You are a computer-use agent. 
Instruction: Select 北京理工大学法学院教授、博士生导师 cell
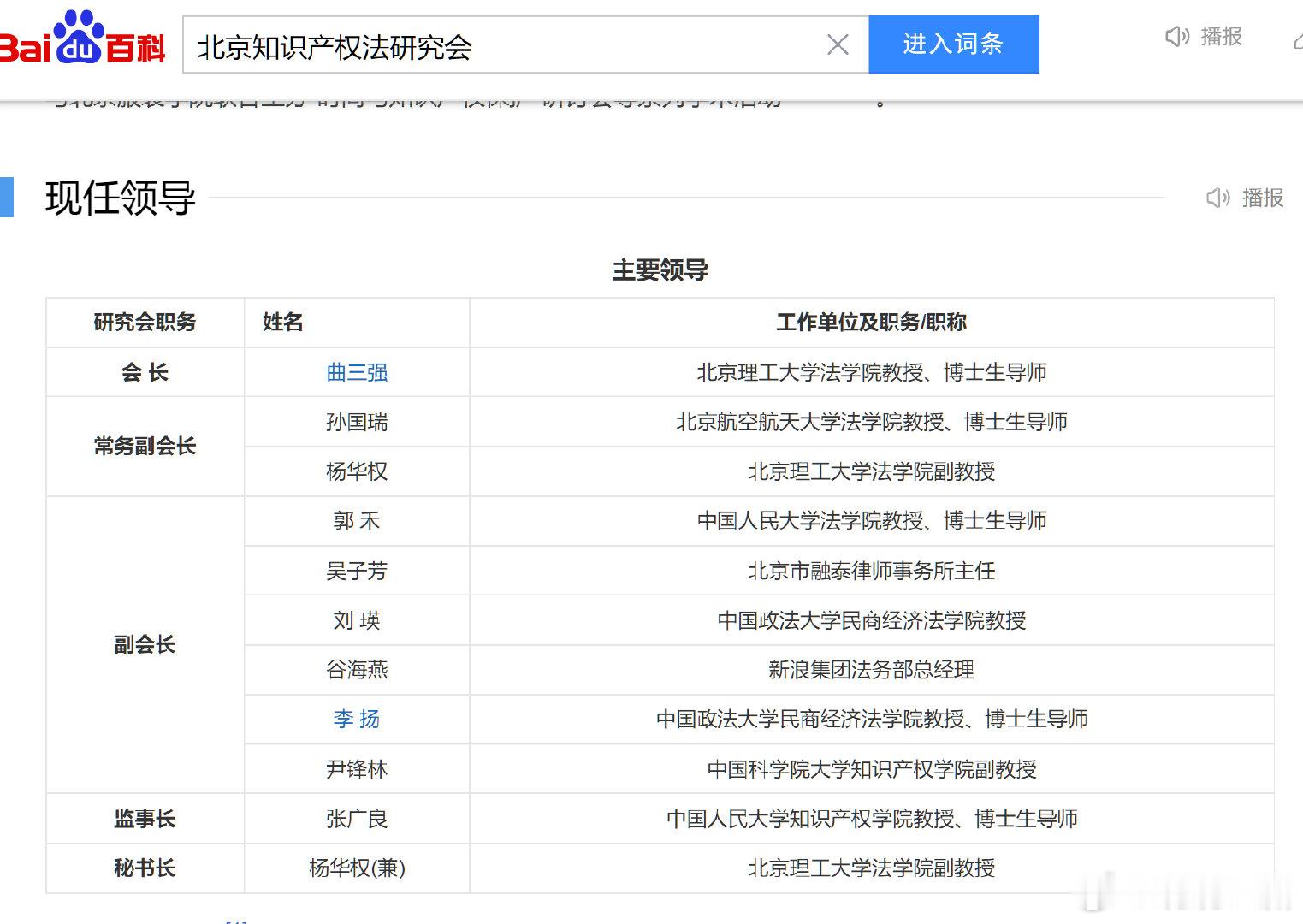pos(872,372)
